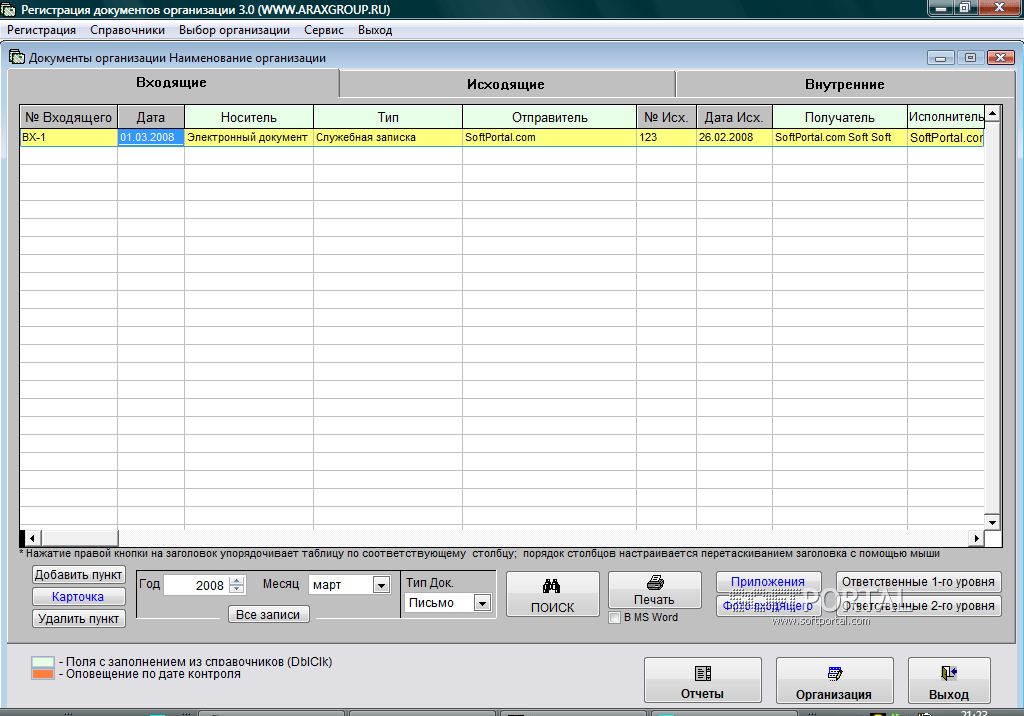Open the Выбор организации menu
The width and height of the screenshot is (1024, 716).
point(234,30)
